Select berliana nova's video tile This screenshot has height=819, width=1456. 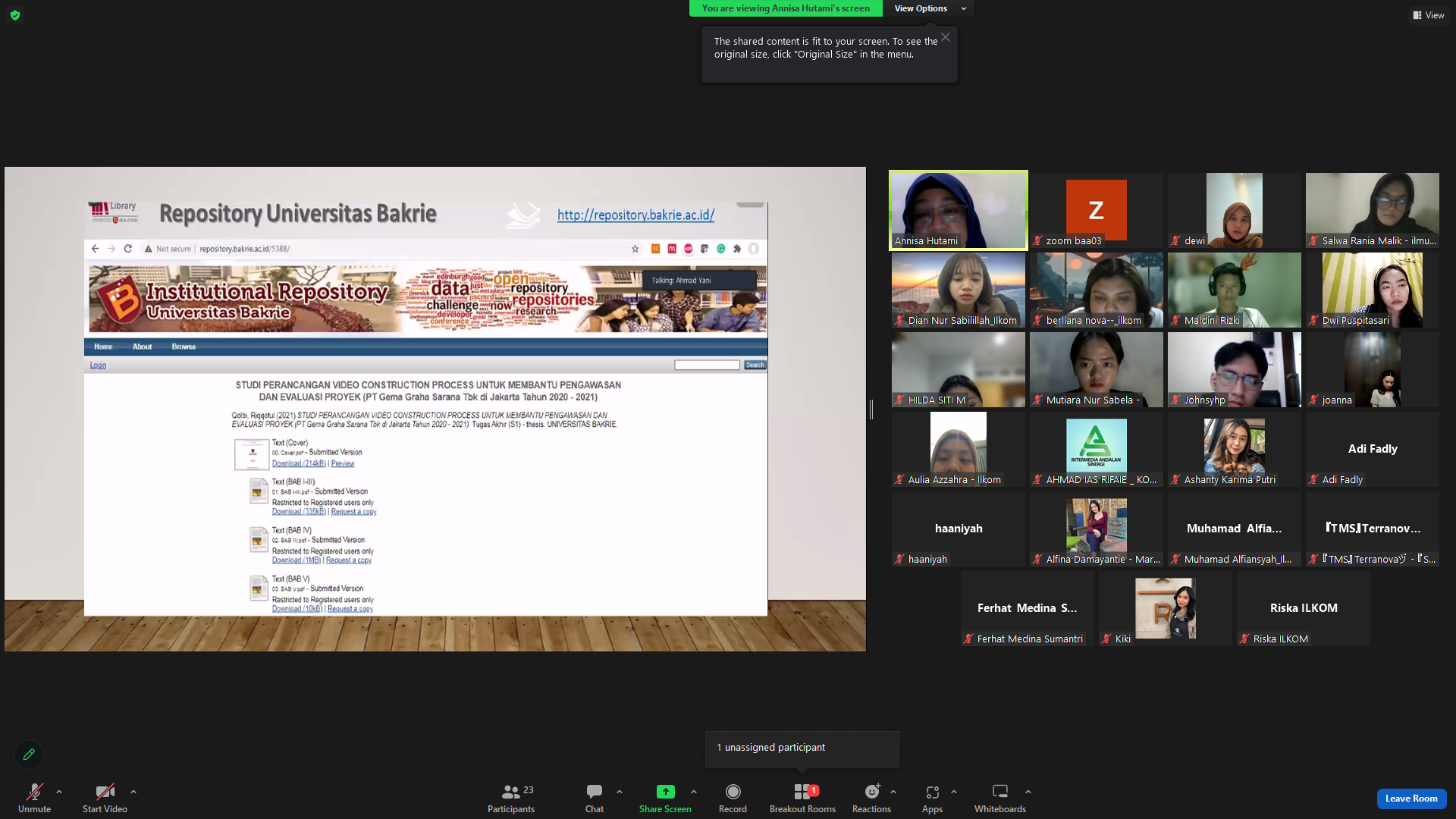[1097, 290]
